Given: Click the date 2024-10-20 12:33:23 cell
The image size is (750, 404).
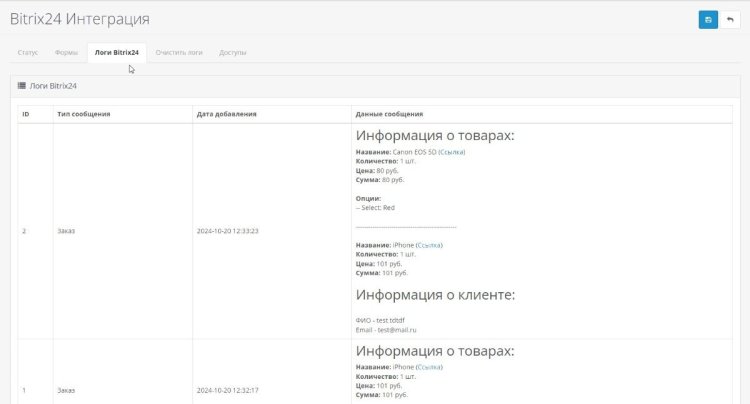Looking at the screenshot, I should click(x=227, y=231).
